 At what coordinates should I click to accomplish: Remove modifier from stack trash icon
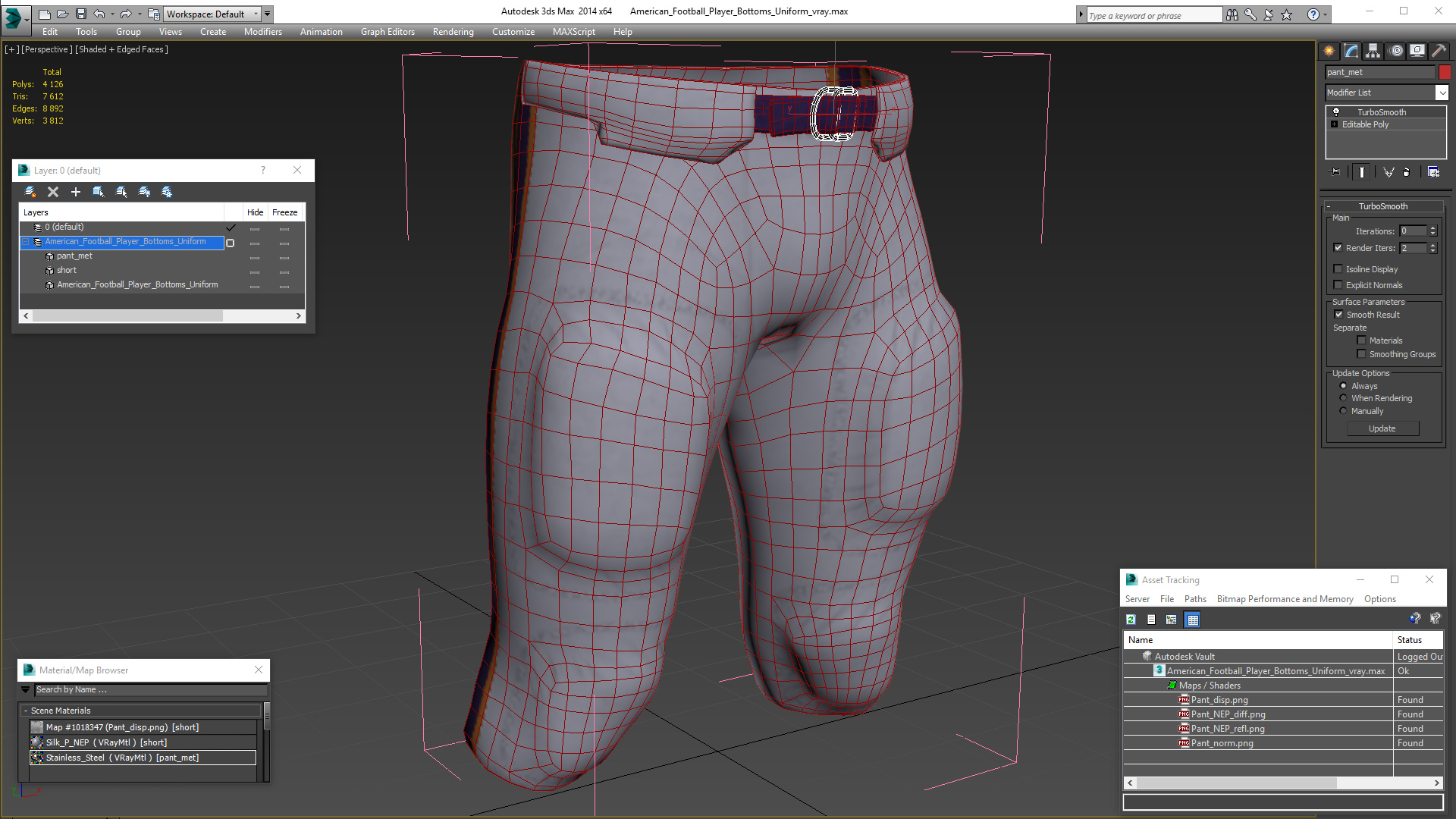point(1406,172)
